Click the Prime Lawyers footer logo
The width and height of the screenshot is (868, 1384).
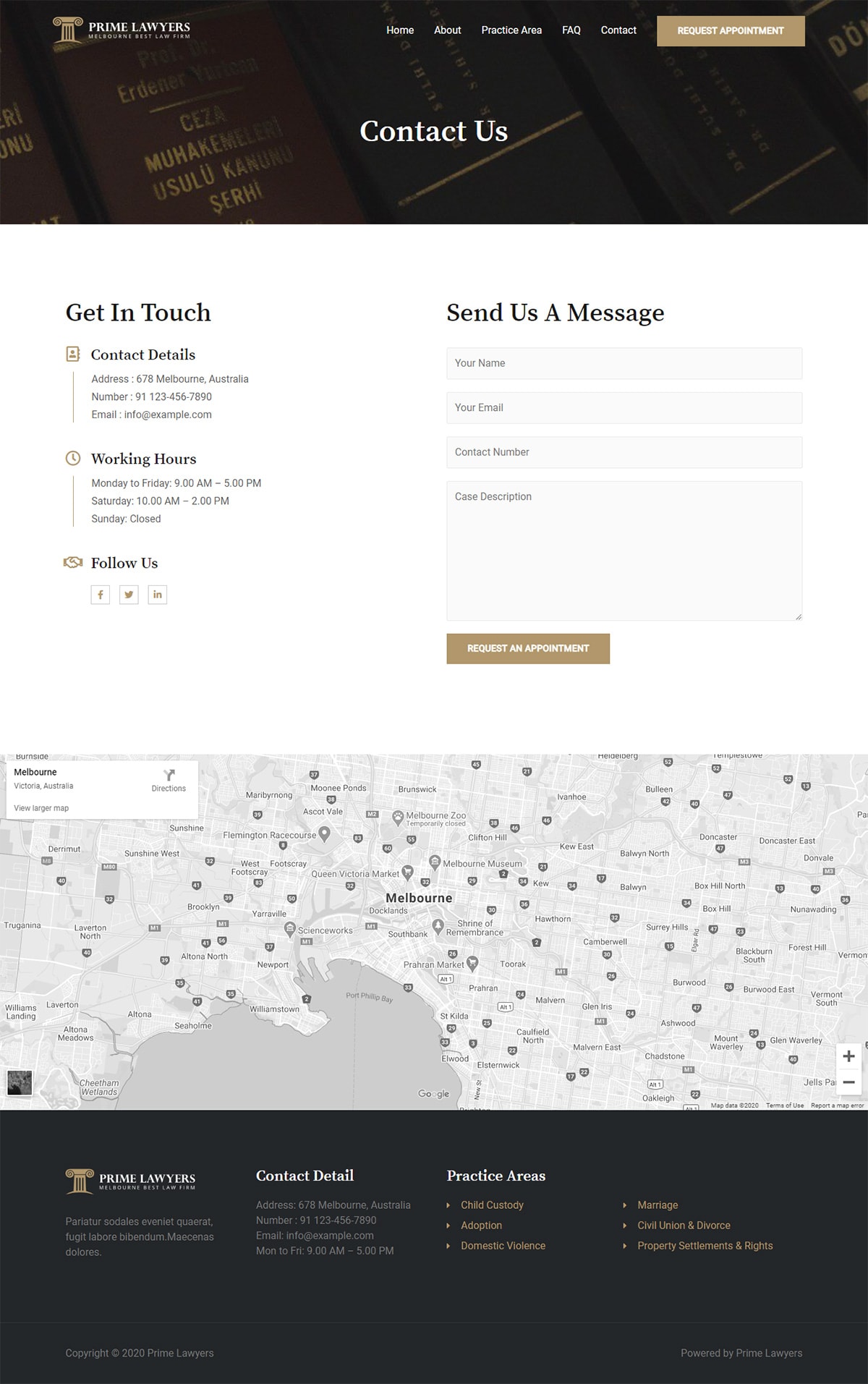point(131,1181)
